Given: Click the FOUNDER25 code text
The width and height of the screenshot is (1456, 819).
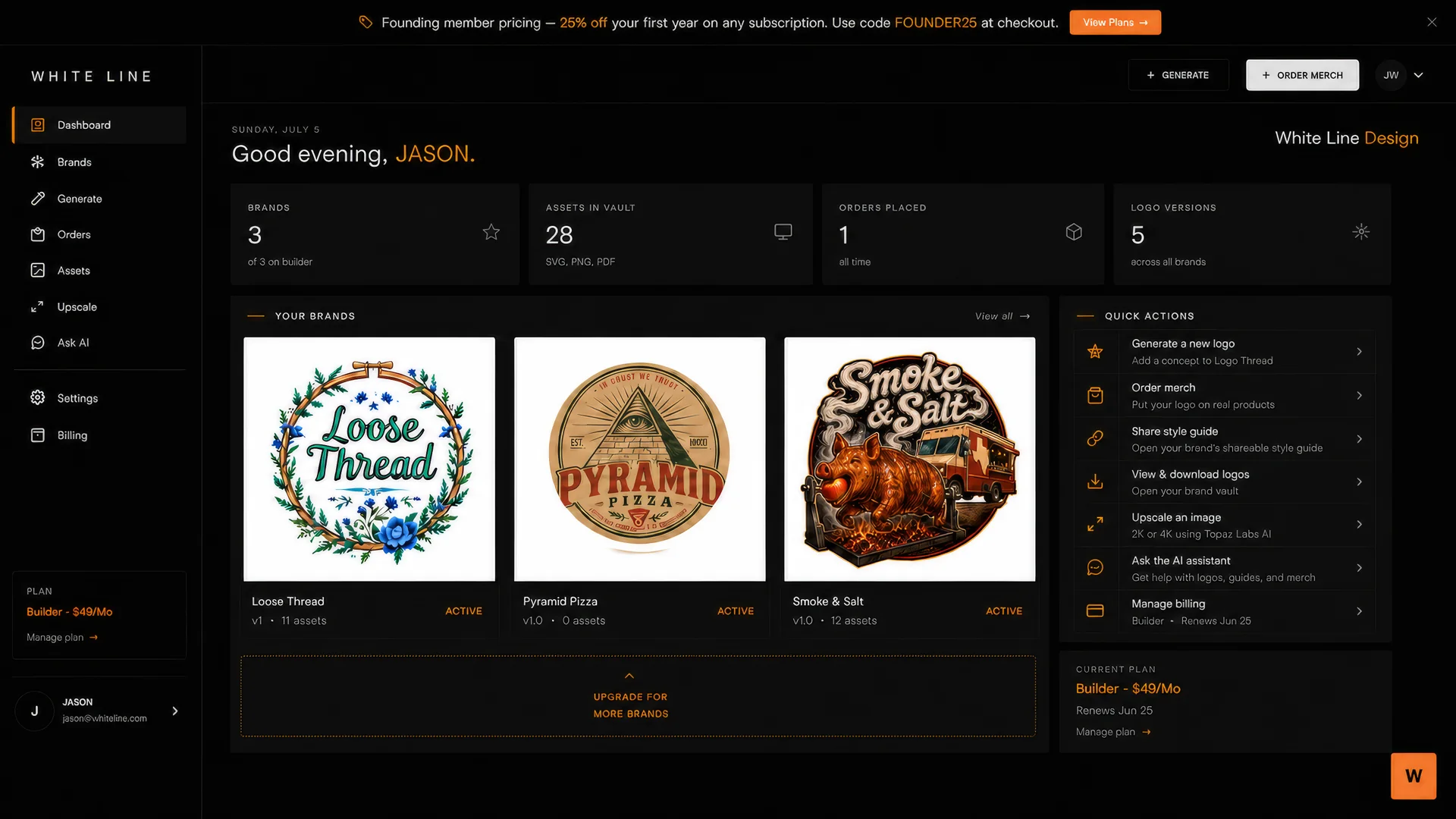Looking at the screenshot, I should 935,23.
